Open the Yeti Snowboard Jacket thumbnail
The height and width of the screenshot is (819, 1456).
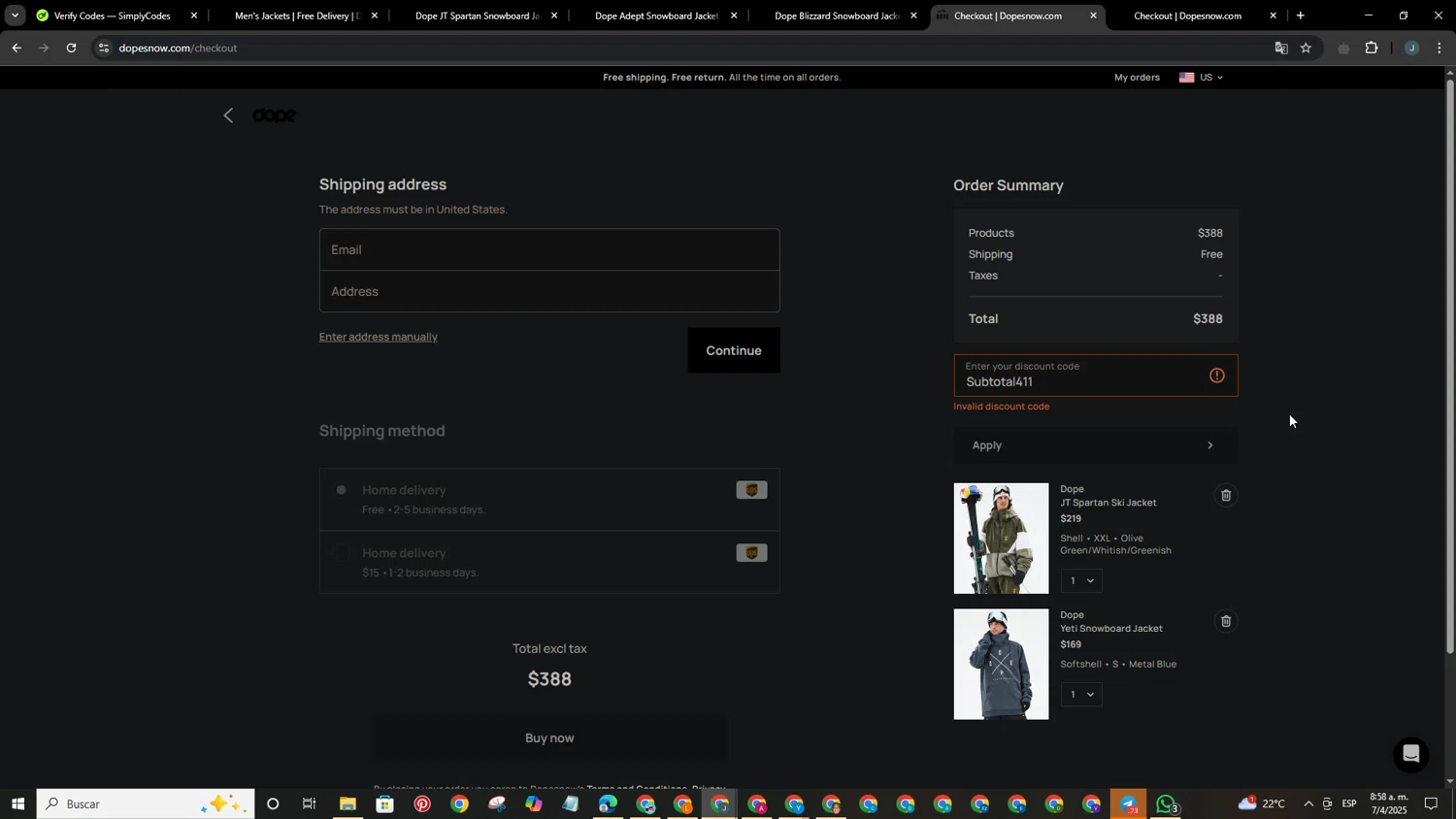click(1001, 665)
